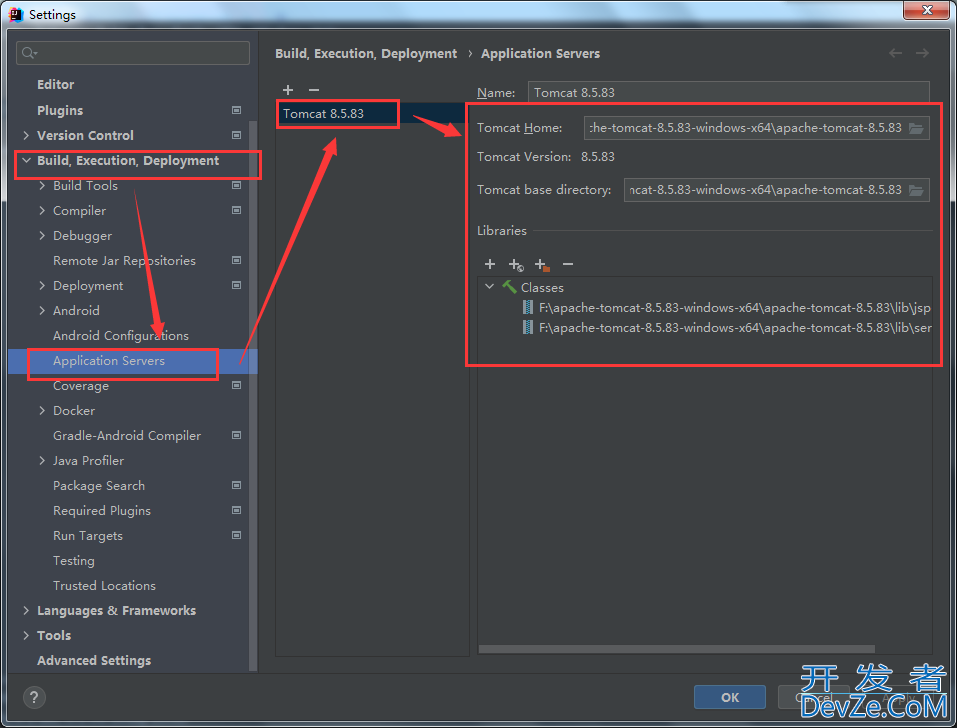Image resolution: width=957 pixels, height=728 pixels.
Task: Select the lib\ser library path row
Action: pyautogui.click(x=706, y=328)
